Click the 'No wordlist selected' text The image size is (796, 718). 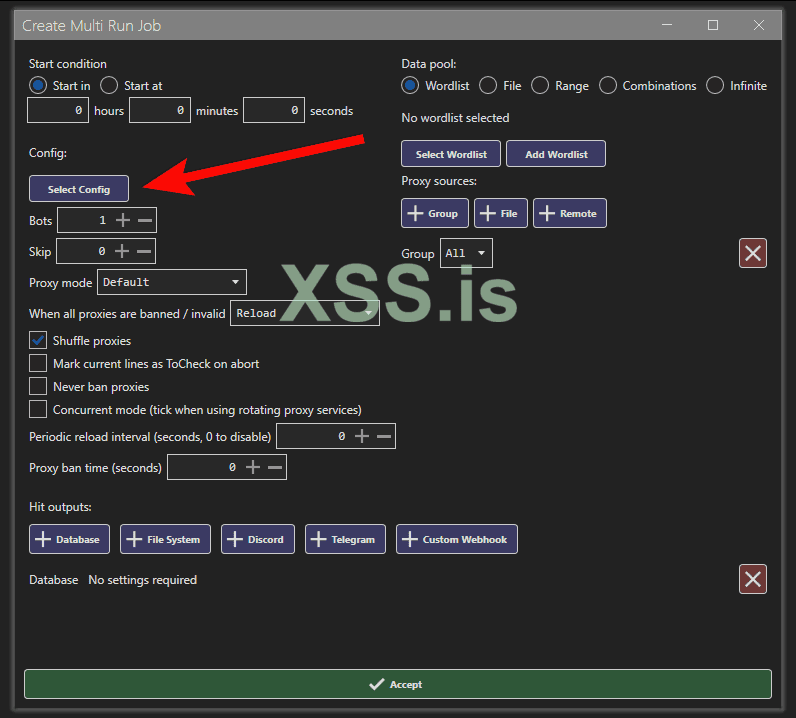pos(455,118)
